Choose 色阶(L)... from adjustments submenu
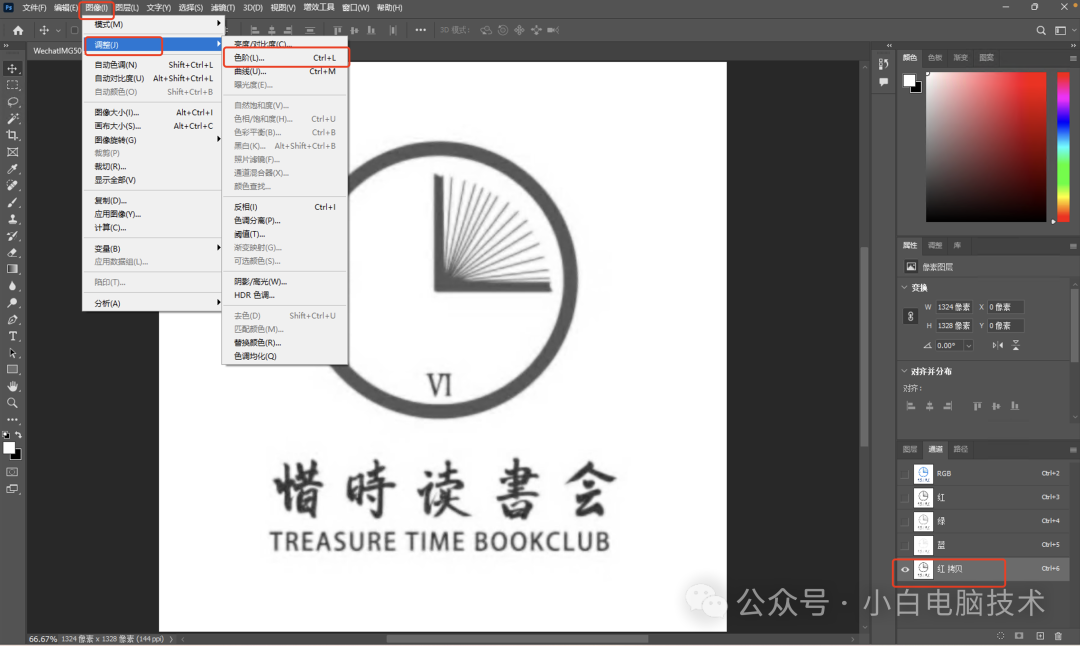The image size is (1080, 646). 285,58
